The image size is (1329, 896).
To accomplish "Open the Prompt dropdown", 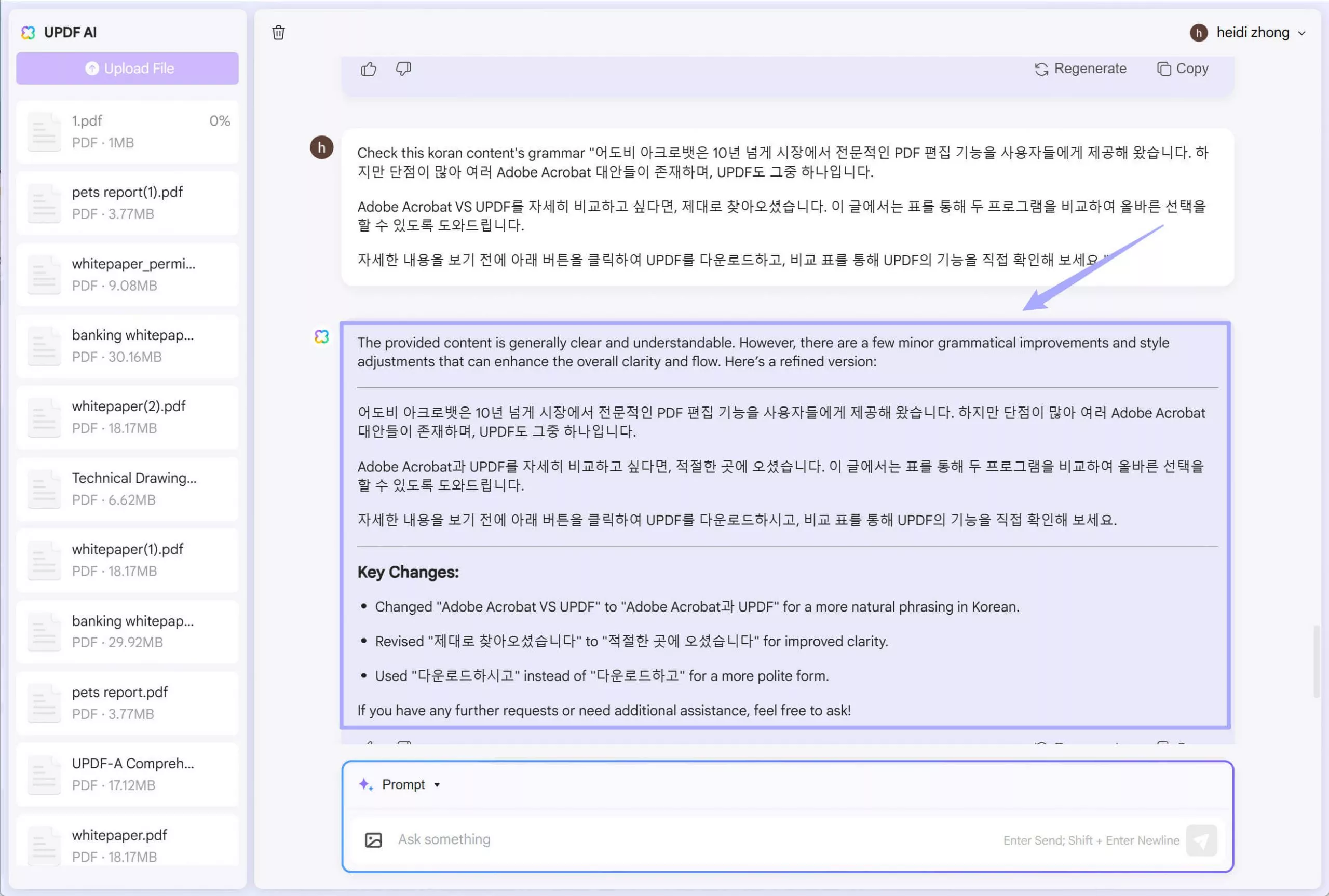I will pyautogui.click(x=436, y=784).
